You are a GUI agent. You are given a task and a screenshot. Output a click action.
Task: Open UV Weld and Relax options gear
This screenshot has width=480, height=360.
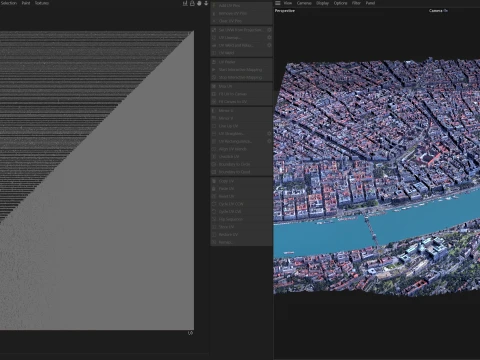[x=269, y=45]
